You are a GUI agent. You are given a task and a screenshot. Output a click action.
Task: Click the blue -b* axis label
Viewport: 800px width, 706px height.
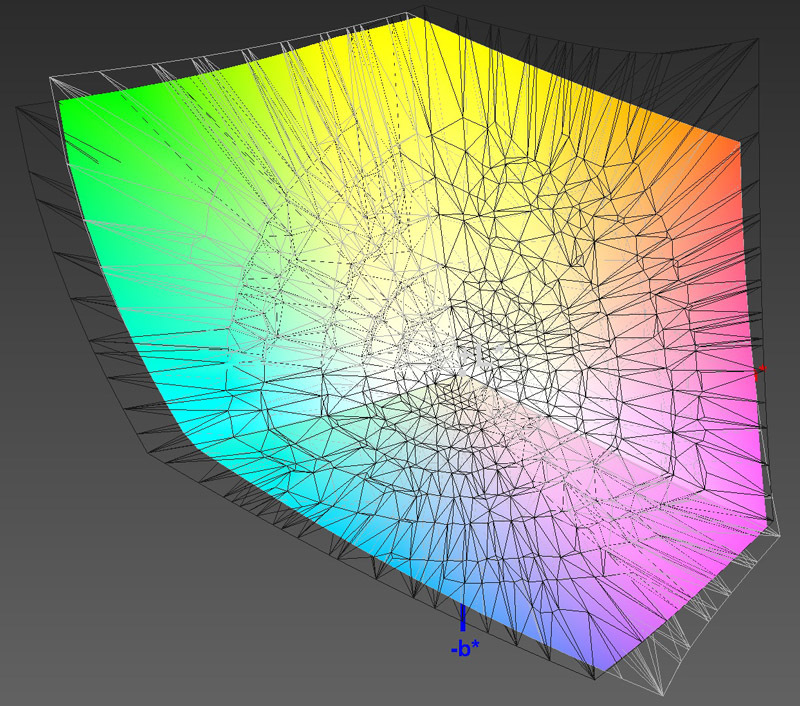(x=465, y=648)
